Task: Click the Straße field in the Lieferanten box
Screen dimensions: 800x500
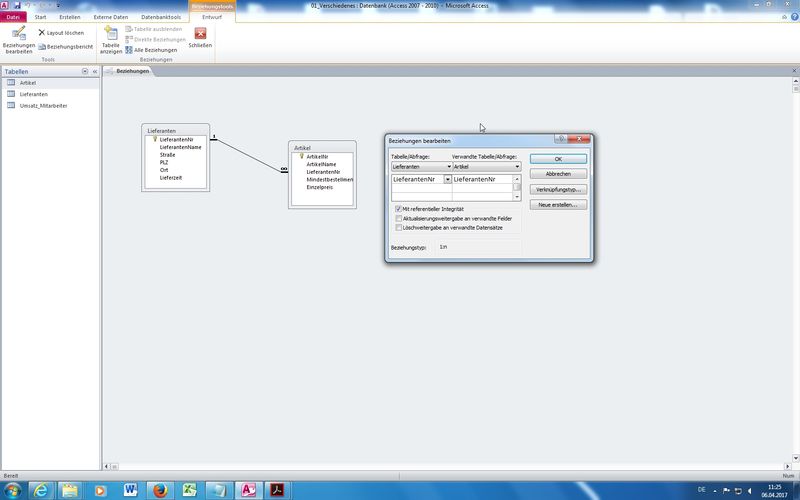Action: (167, 155)
